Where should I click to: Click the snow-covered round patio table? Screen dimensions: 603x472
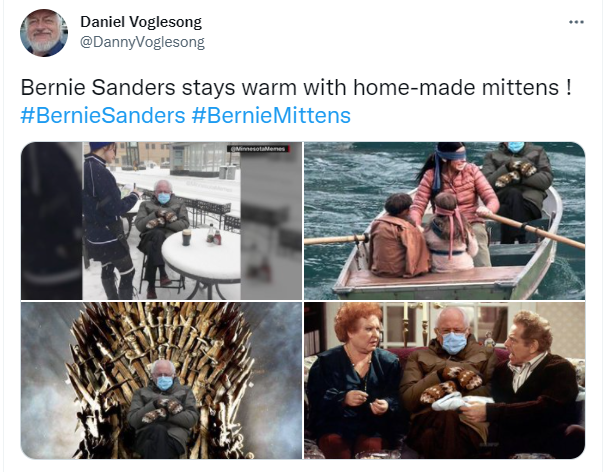(x=202, y=256)
